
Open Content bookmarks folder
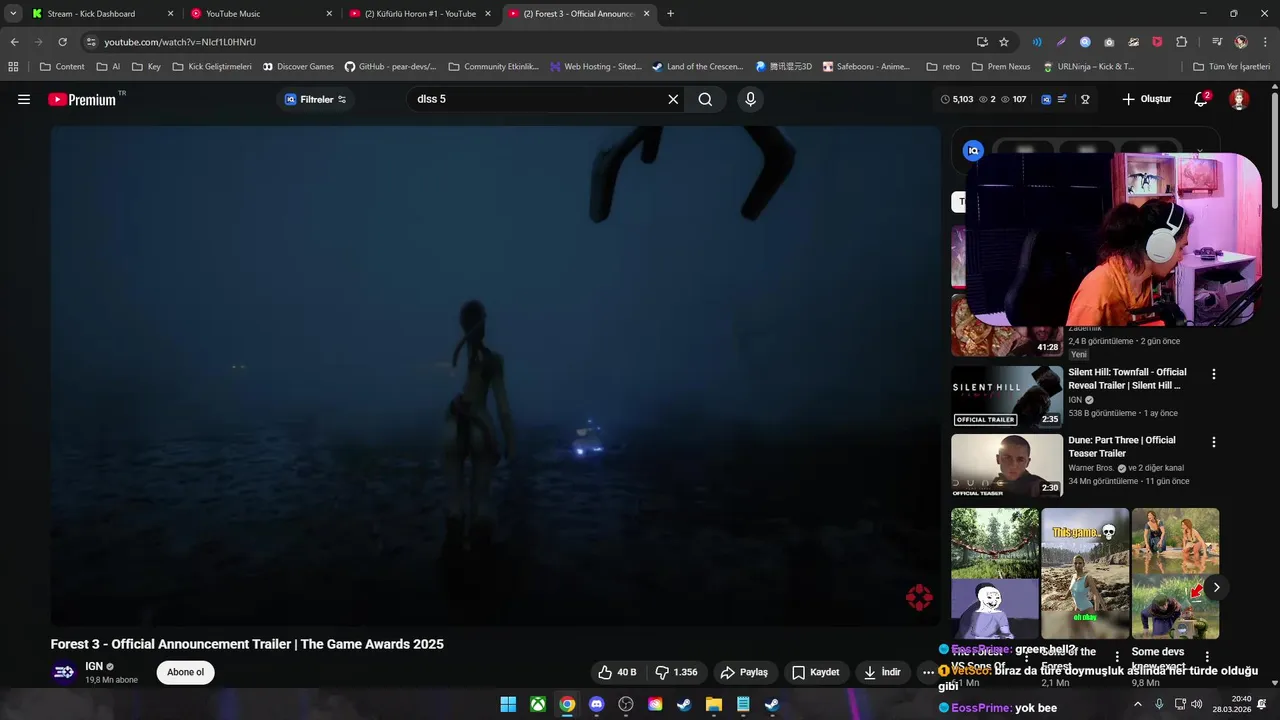(62, 66)
